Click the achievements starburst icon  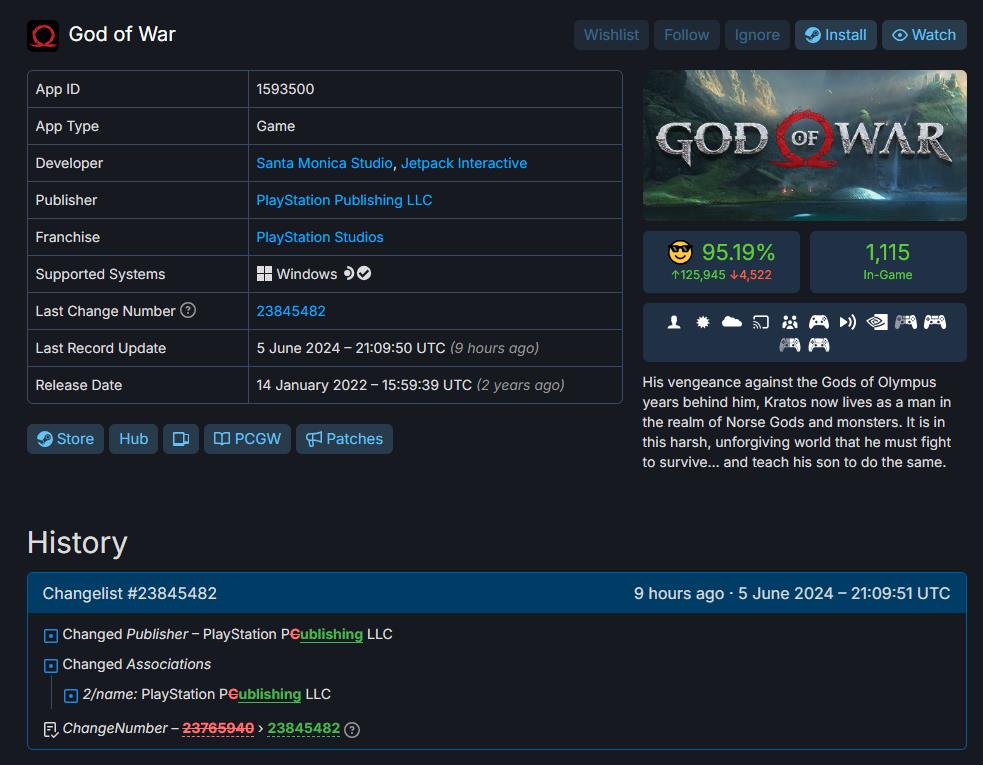pos(703,322)
